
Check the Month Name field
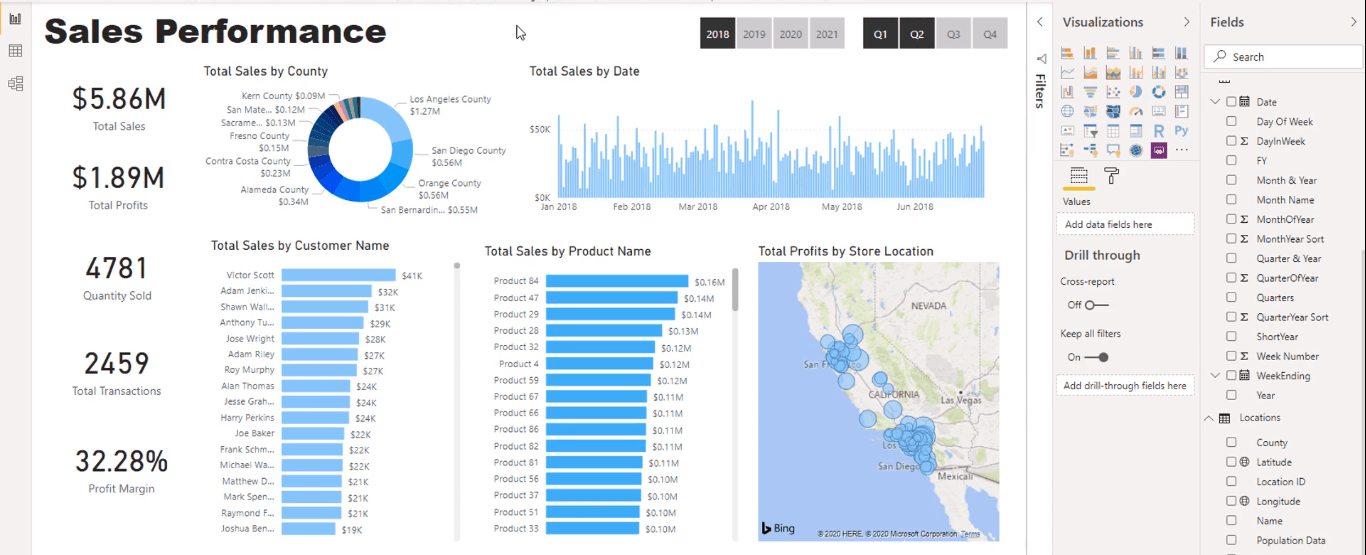[1232, 199]
